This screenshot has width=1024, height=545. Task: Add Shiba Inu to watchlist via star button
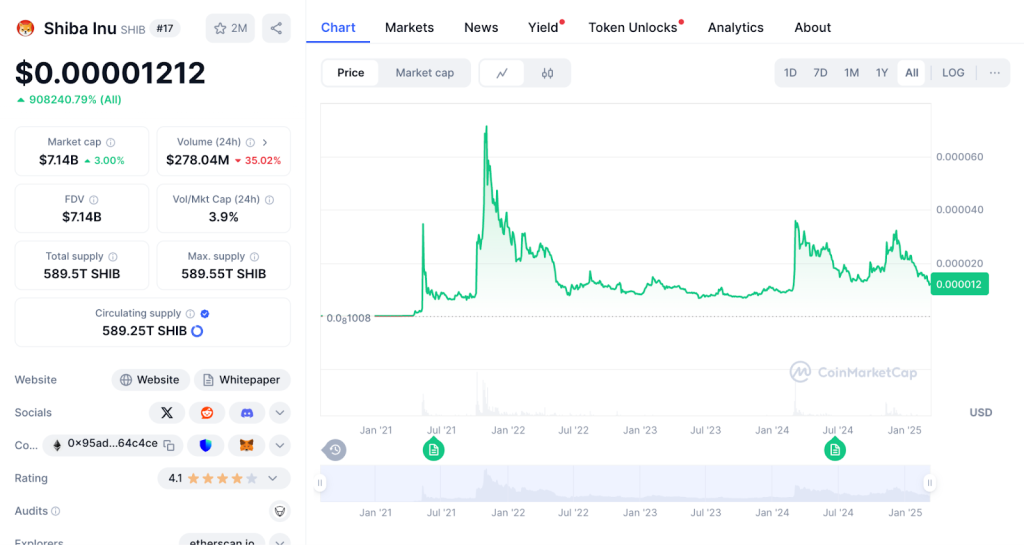[x=231, y=28]
